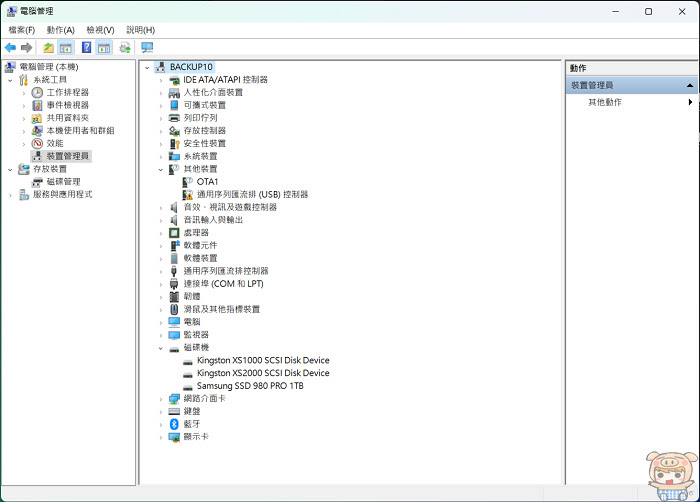Click the scan hardware changes monitor icon
Image resolution: width=700 pixels, height=502 pixels.
tap(147, 47)
